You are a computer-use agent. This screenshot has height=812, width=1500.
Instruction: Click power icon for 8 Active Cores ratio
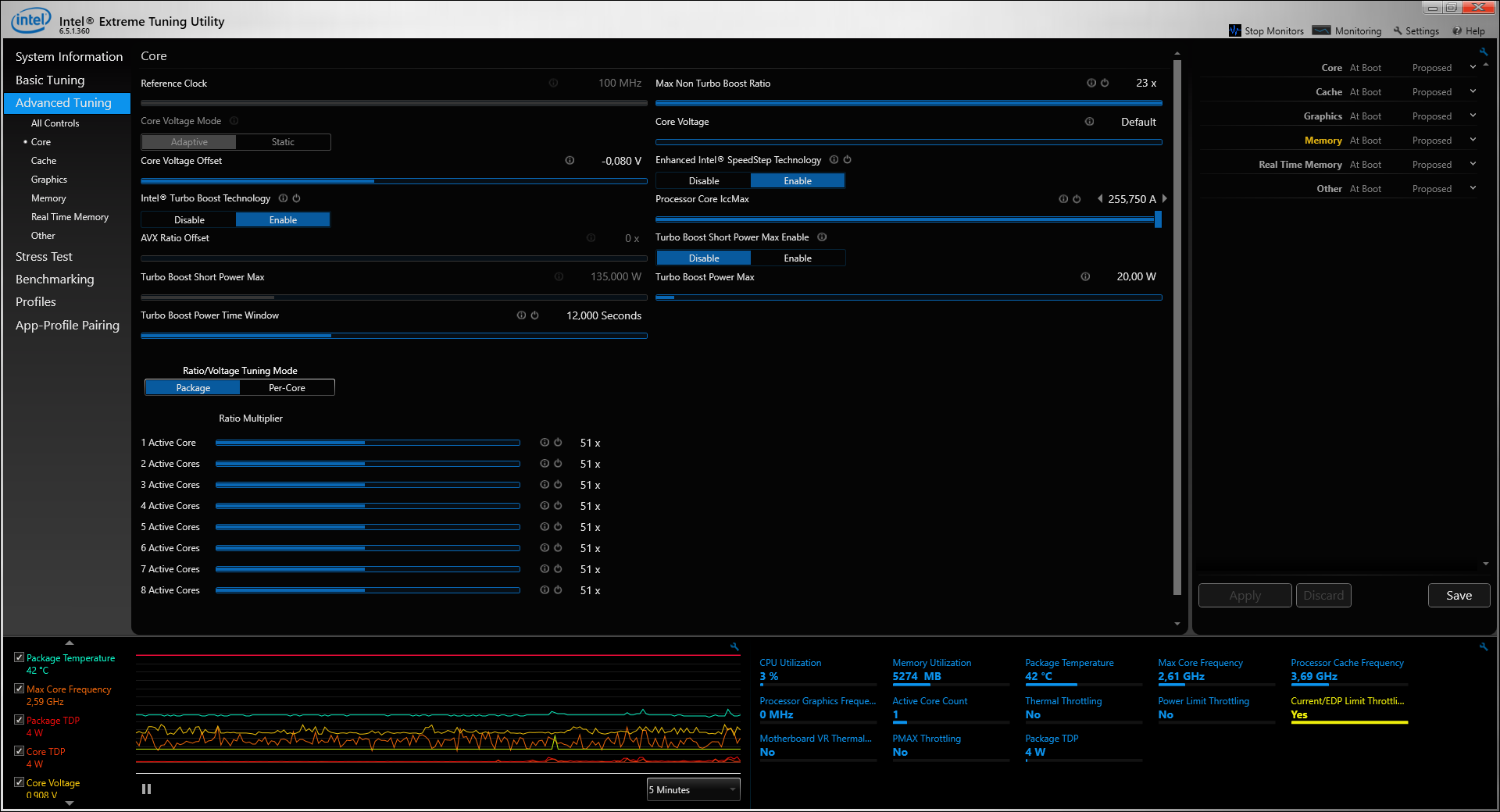558,589
